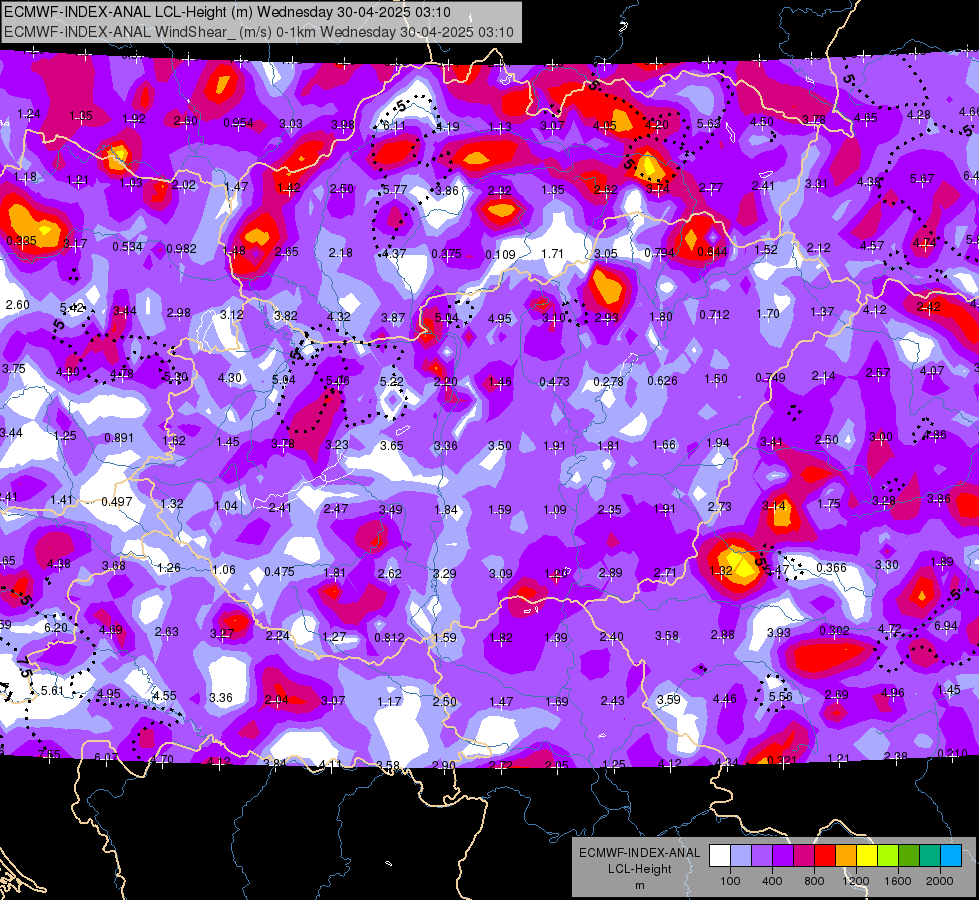Click the wind shear value 0.497
Viewport: 979px width, 900px height.
(117, 502)
